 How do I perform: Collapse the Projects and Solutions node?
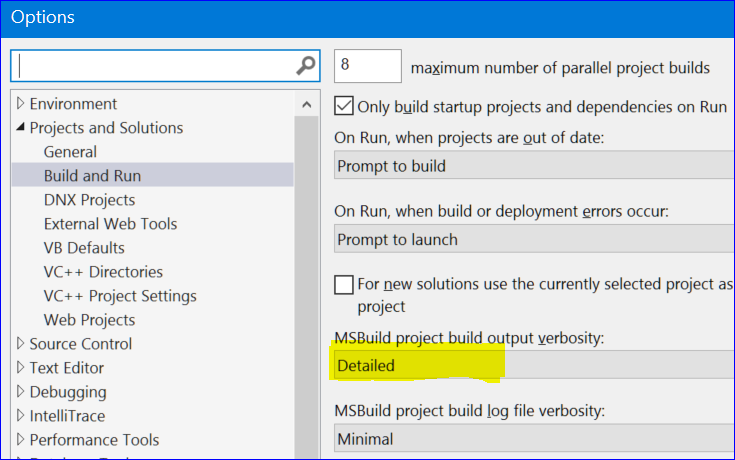(x=21, y=128)
